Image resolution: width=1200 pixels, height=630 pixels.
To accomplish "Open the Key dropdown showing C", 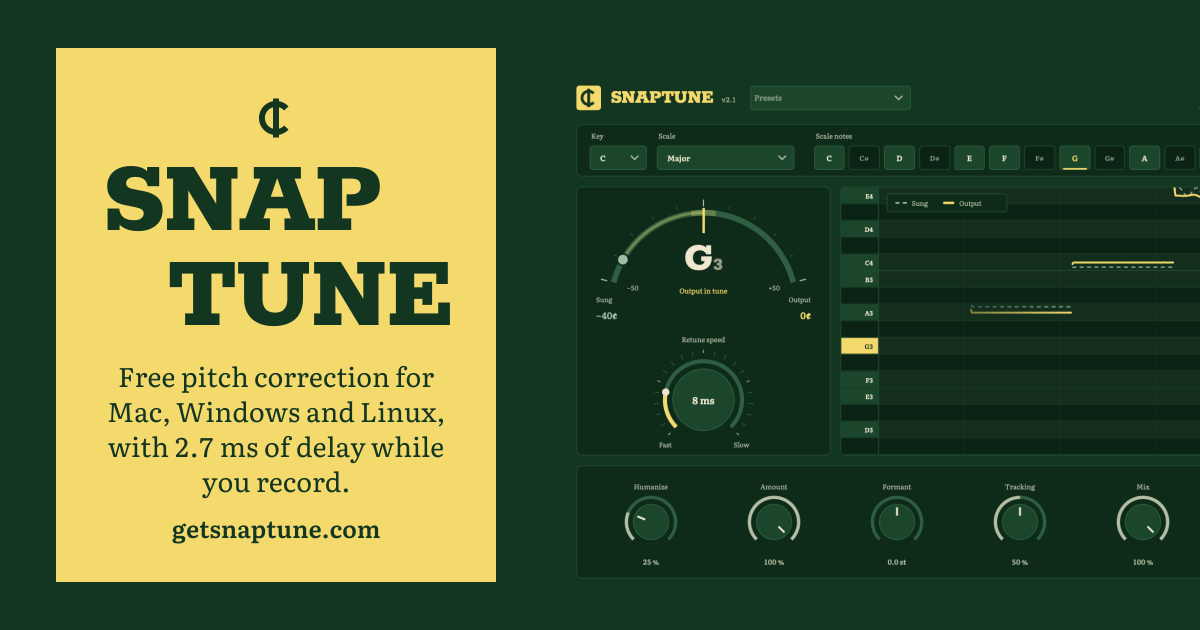I will 618,158.
